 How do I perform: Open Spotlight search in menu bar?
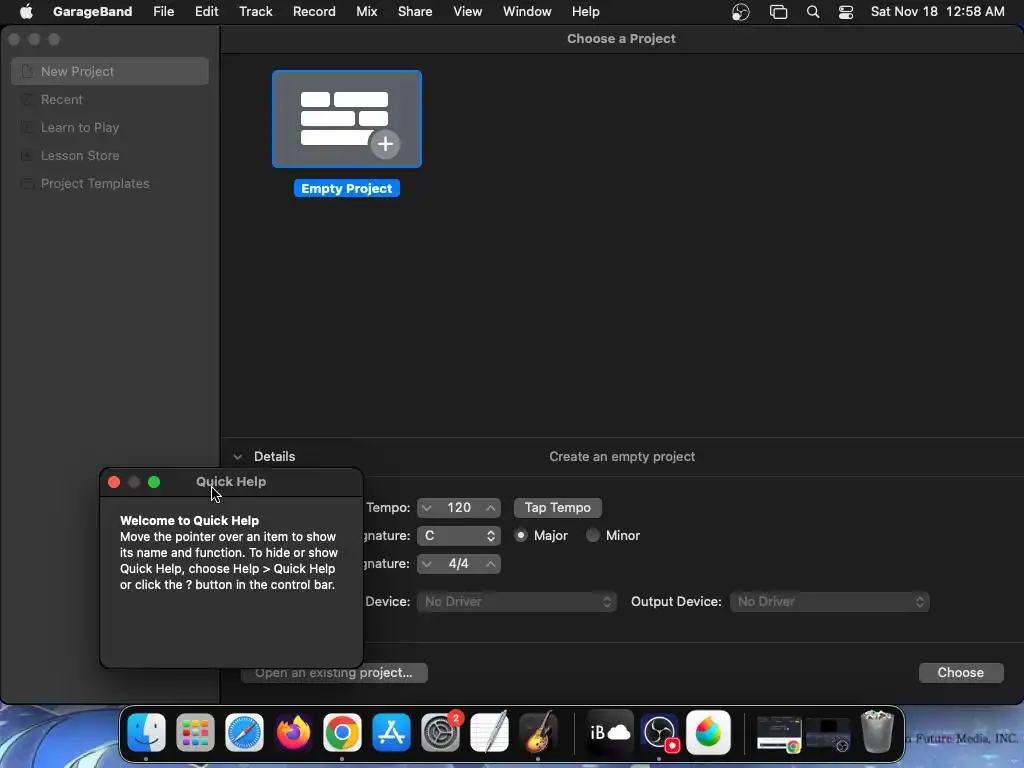click(x=813, y=12)
